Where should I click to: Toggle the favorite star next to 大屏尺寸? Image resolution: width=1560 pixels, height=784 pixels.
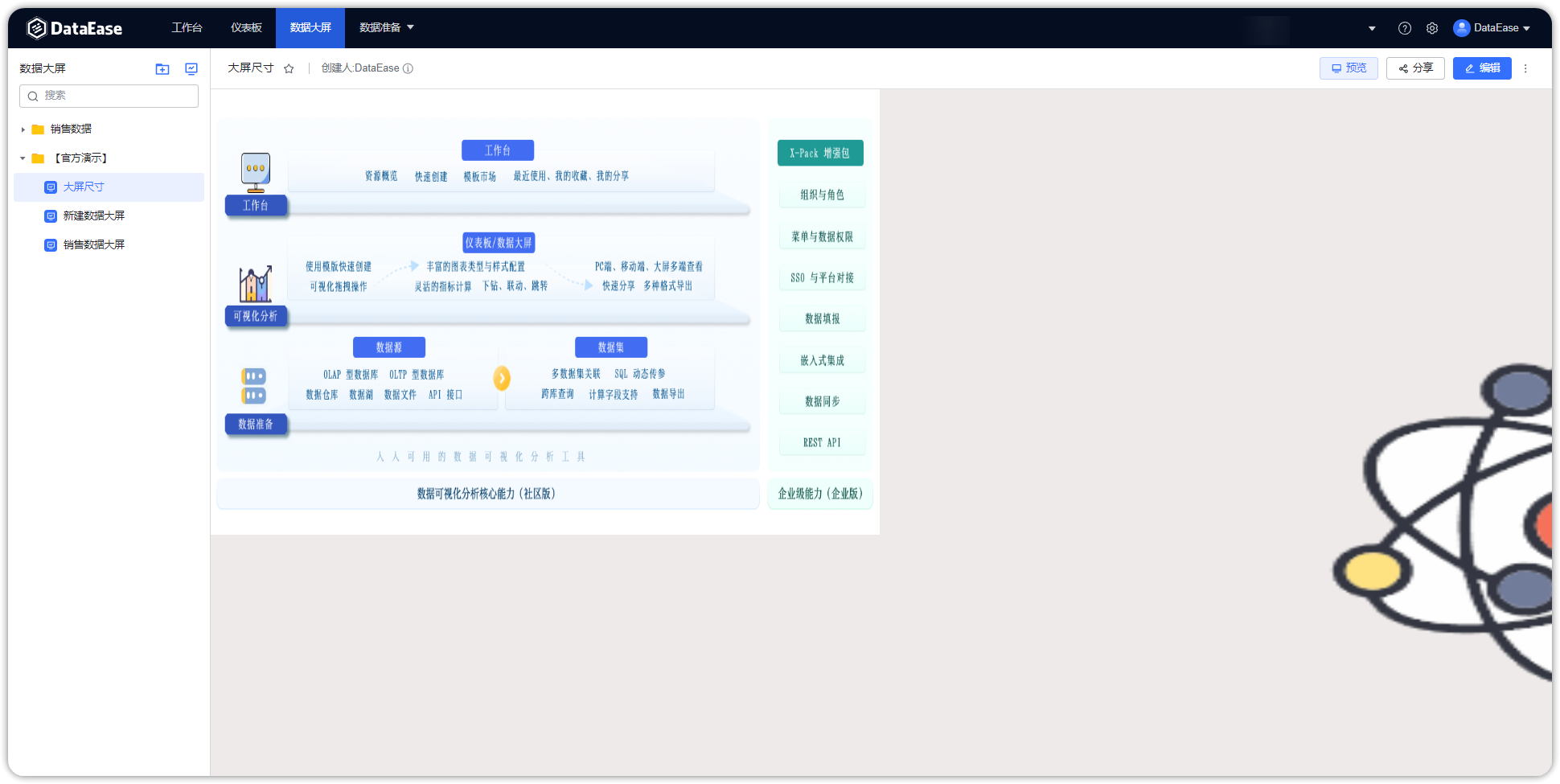click(289, 68)
